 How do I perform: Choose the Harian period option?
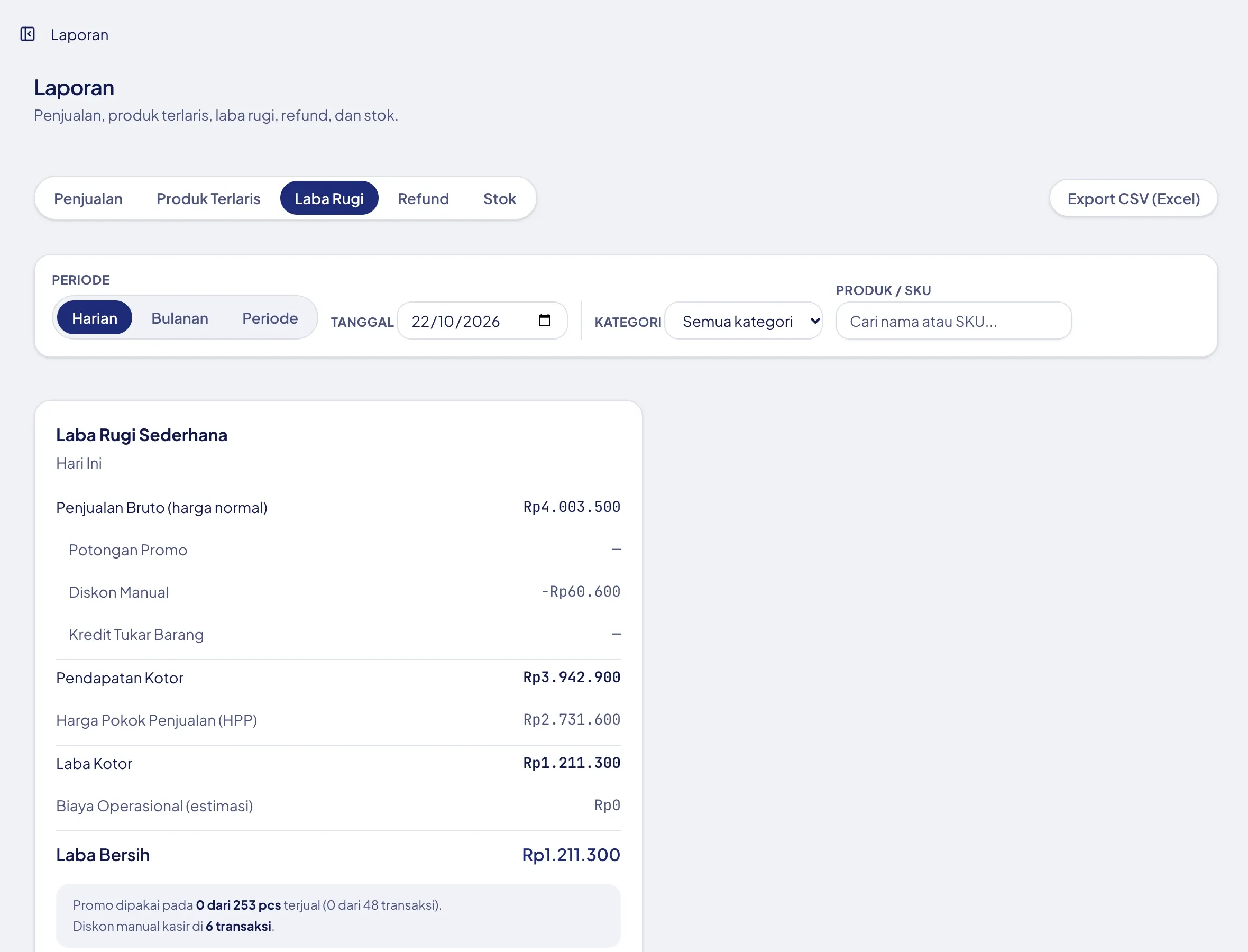pyautogui.click(x=95, y=318)
